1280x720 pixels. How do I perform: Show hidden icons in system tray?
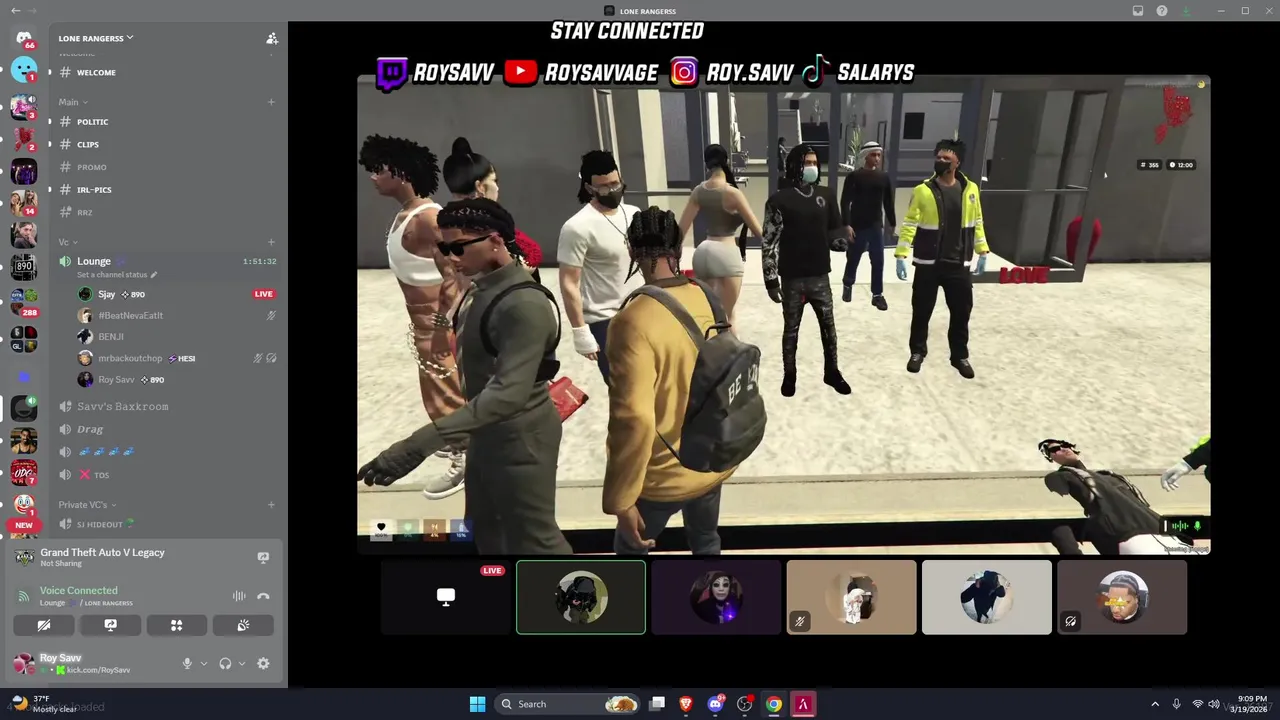pos(1155,704)
